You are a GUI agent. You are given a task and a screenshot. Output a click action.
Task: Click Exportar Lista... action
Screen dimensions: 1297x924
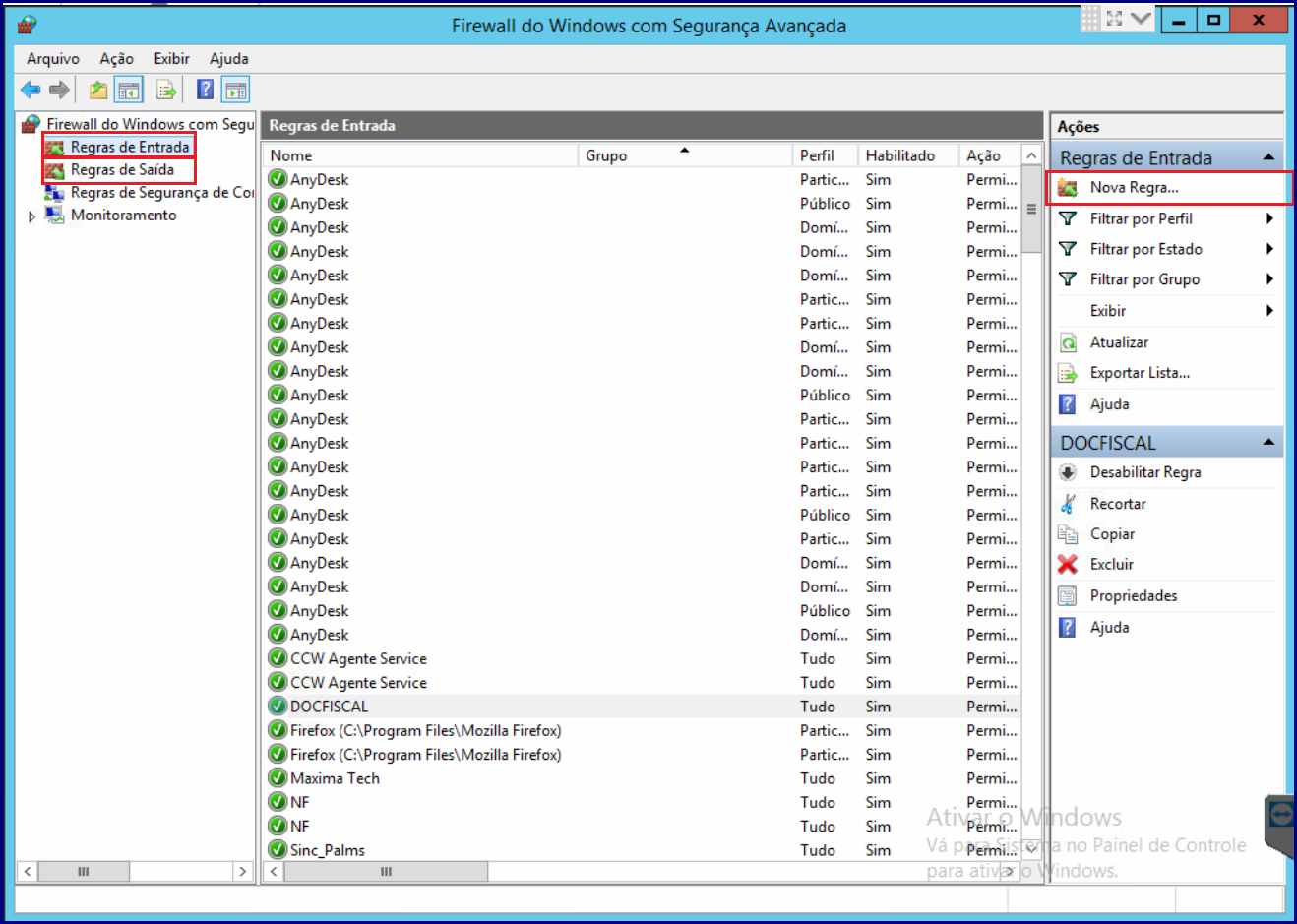(1140, 373)
